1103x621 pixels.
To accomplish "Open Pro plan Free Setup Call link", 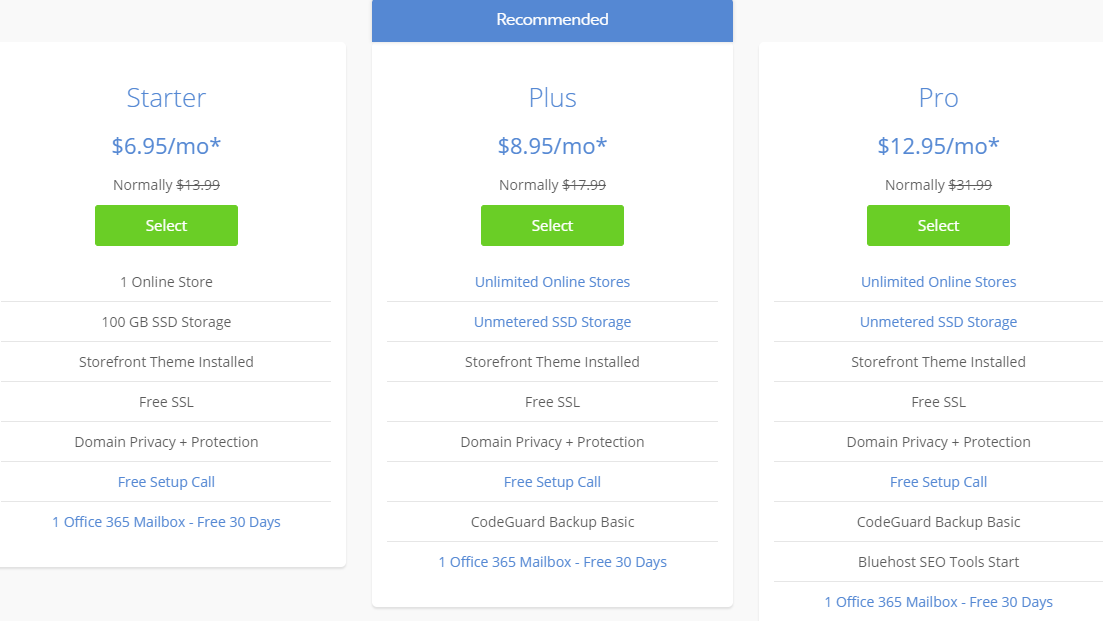I will [x=938, y=482].
